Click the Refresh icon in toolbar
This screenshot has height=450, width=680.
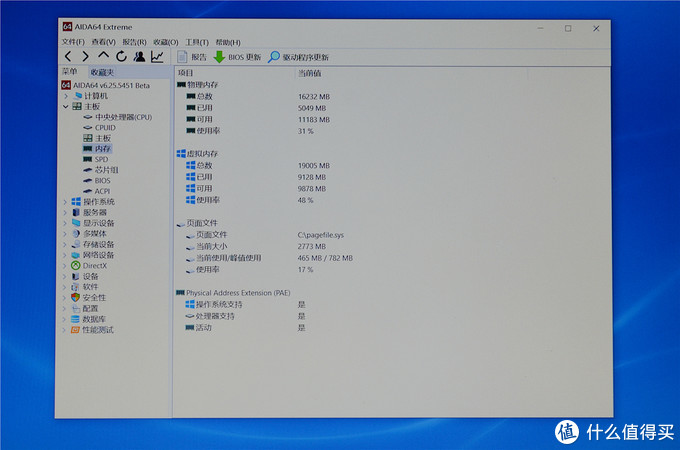click(121, 56)
